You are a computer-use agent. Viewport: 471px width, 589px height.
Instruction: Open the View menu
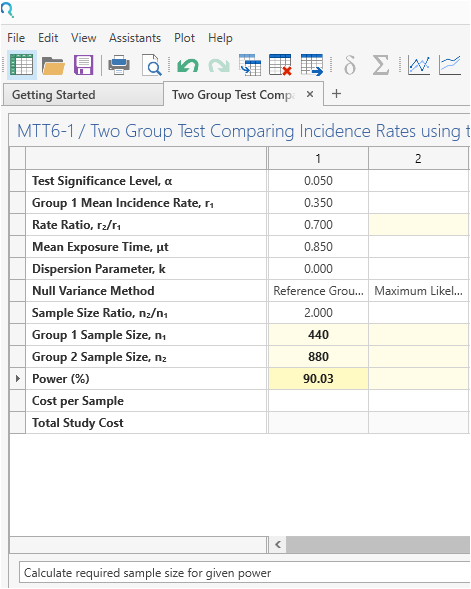tap(84, 38)
